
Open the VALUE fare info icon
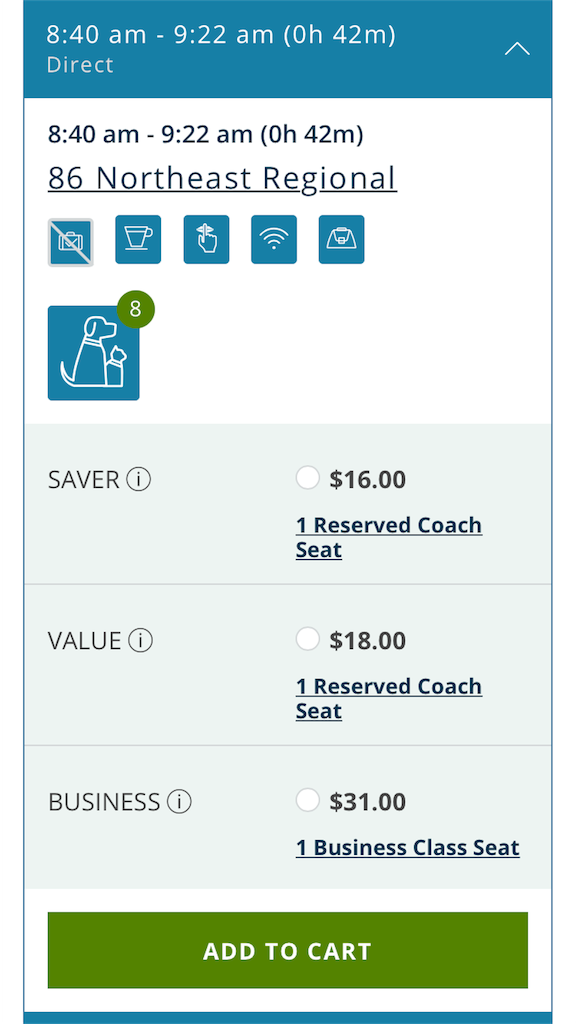140,641
